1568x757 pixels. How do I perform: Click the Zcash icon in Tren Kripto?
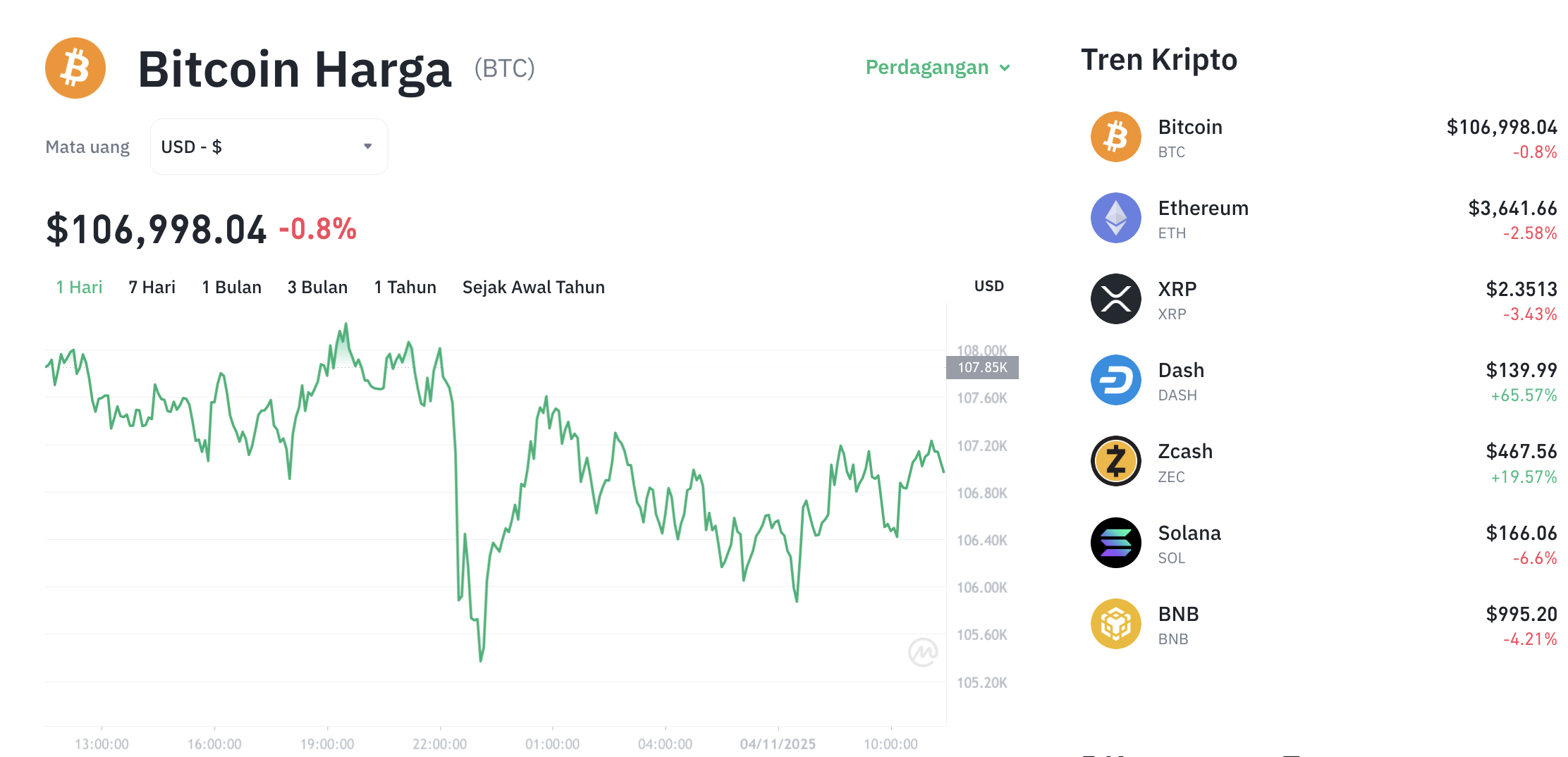pyautogui.click(x=1116, y=462)
